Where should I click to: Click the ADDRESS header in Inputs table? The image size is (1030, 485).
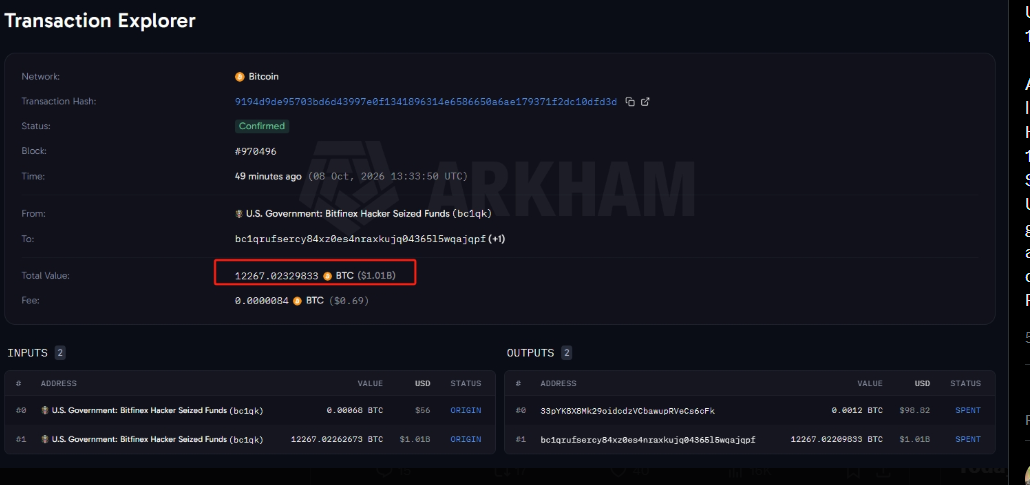tap(58, 383)
